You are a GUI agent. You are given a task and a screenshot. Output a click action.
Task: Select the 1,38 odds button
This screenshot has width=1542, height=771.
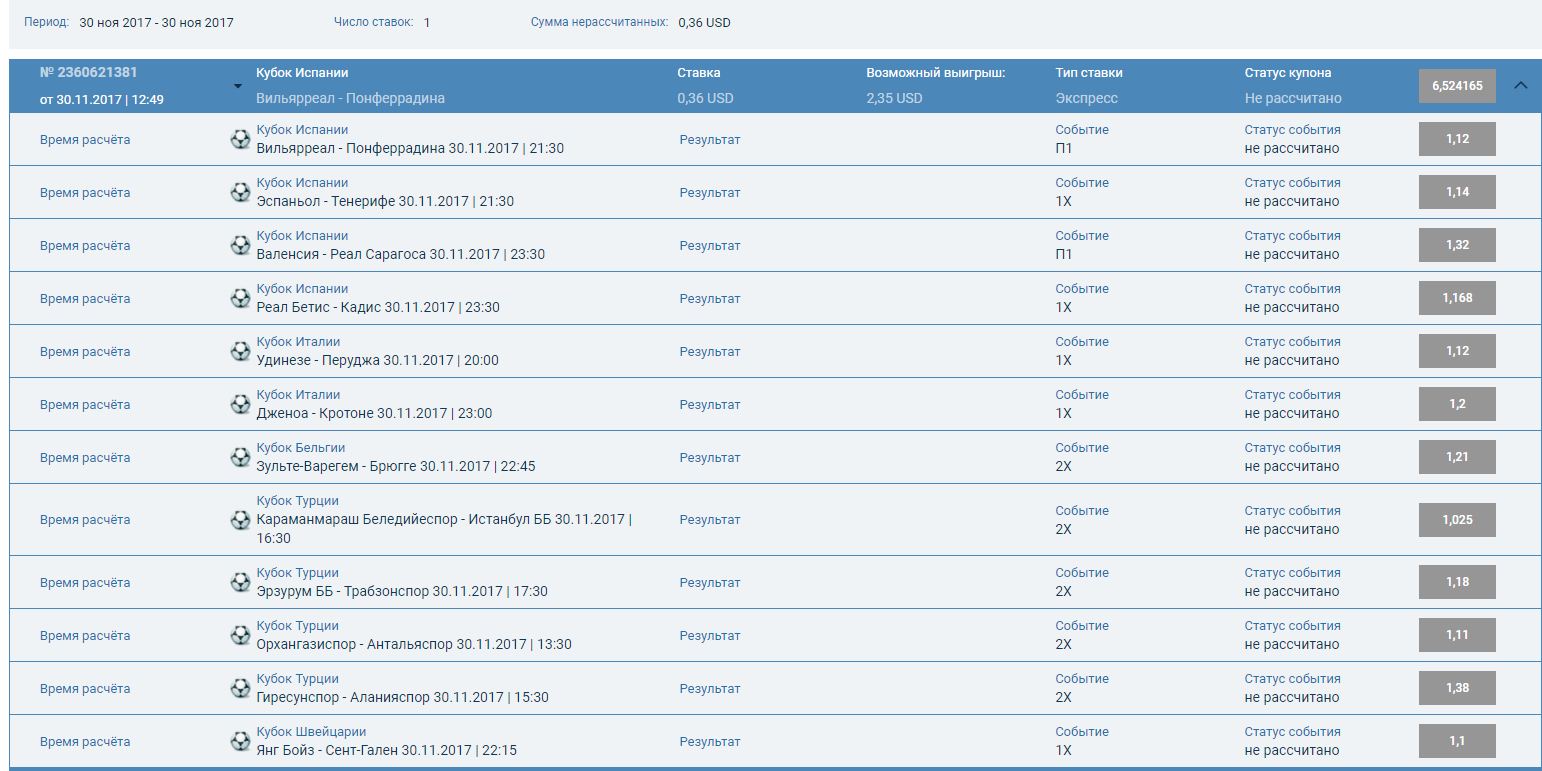point(1457,688)
